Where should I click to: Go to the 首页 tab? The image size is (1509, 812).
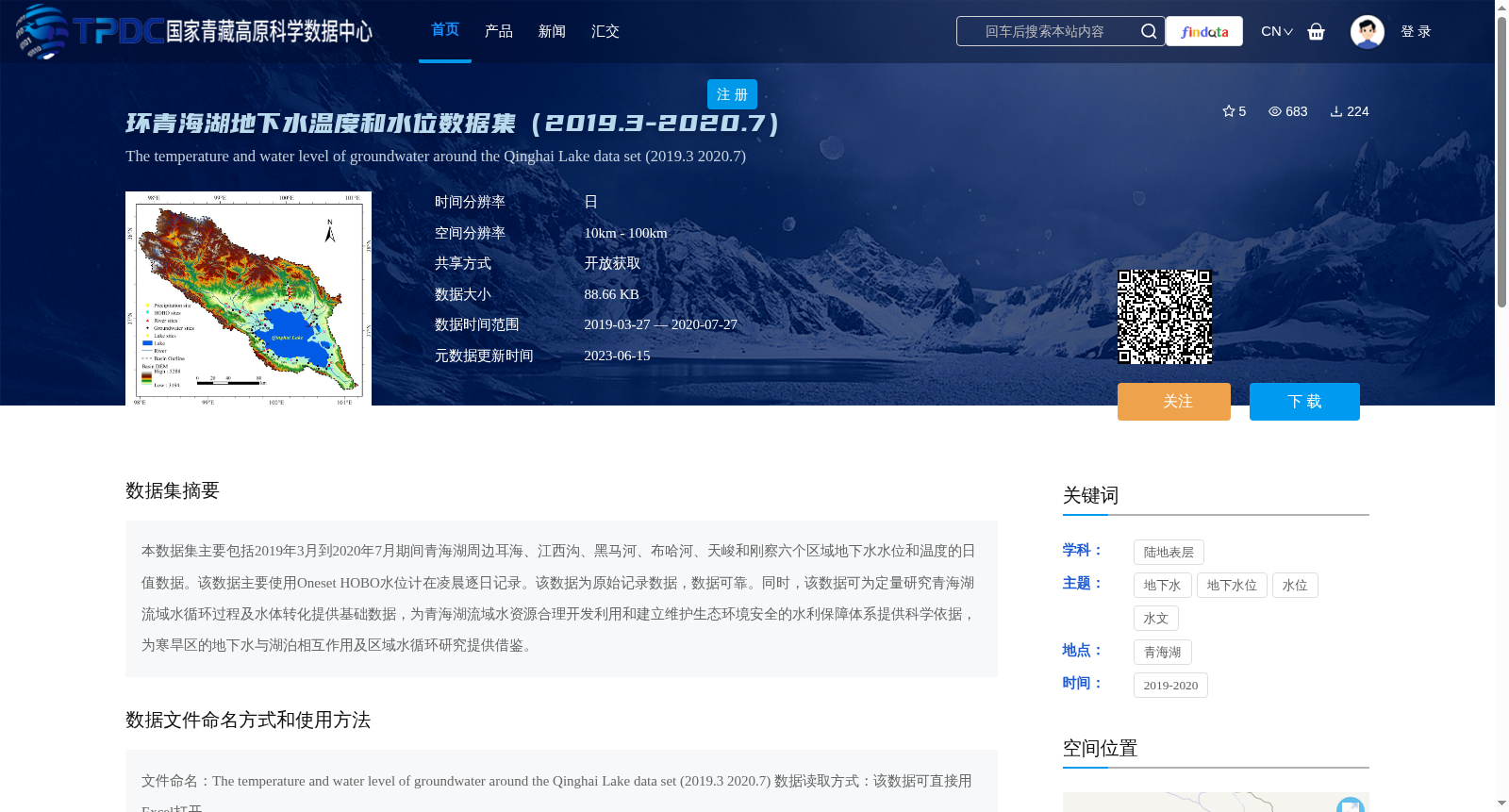445,30
